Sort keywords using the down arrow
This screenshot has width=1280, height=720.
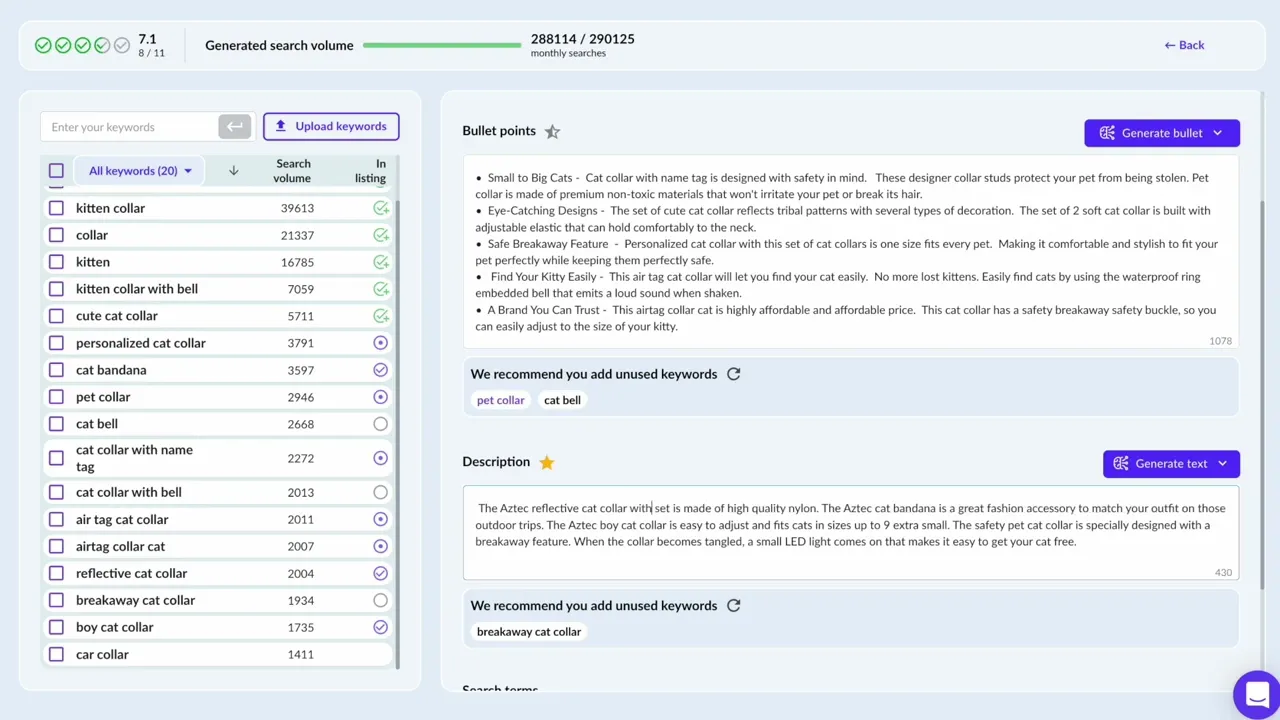(233, 171)
